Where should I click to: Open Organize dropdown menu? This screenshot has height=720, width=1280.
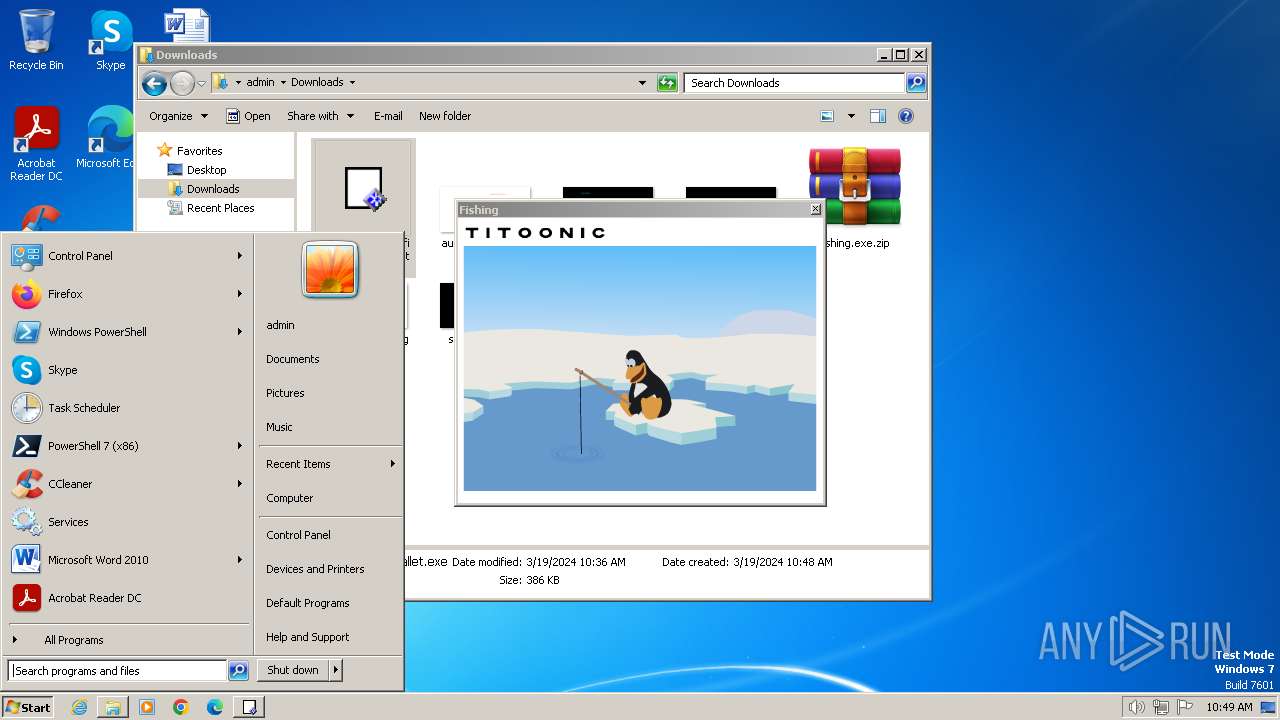pos(178,116)
